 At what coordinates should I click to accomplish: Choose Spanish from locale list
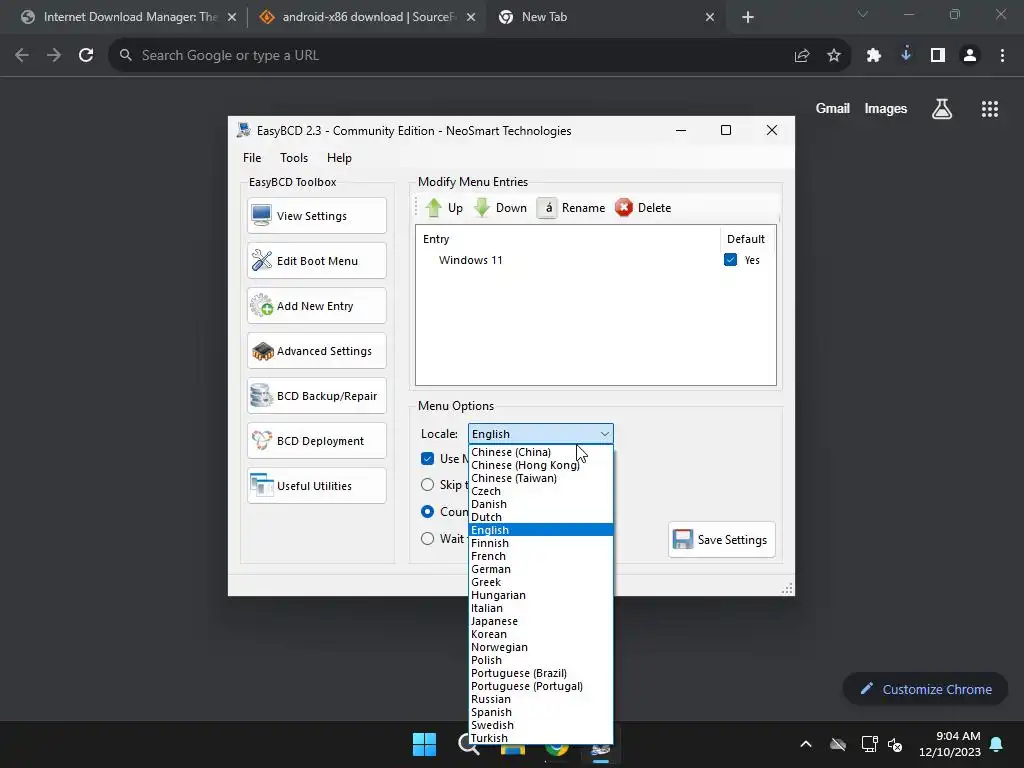click(x=541, y=712)
